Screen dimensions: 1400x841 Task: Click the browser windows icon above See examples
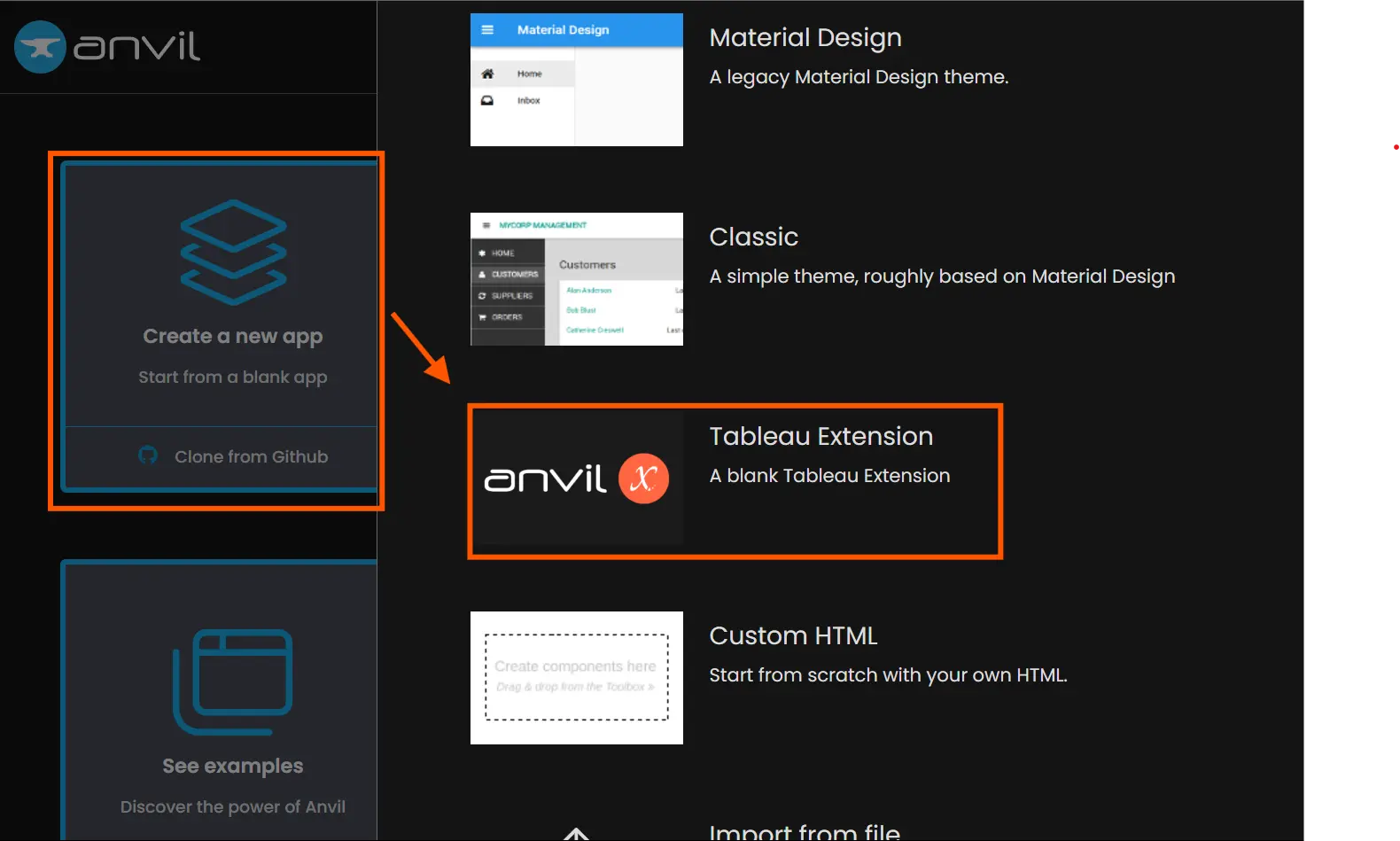click(233, 681)
